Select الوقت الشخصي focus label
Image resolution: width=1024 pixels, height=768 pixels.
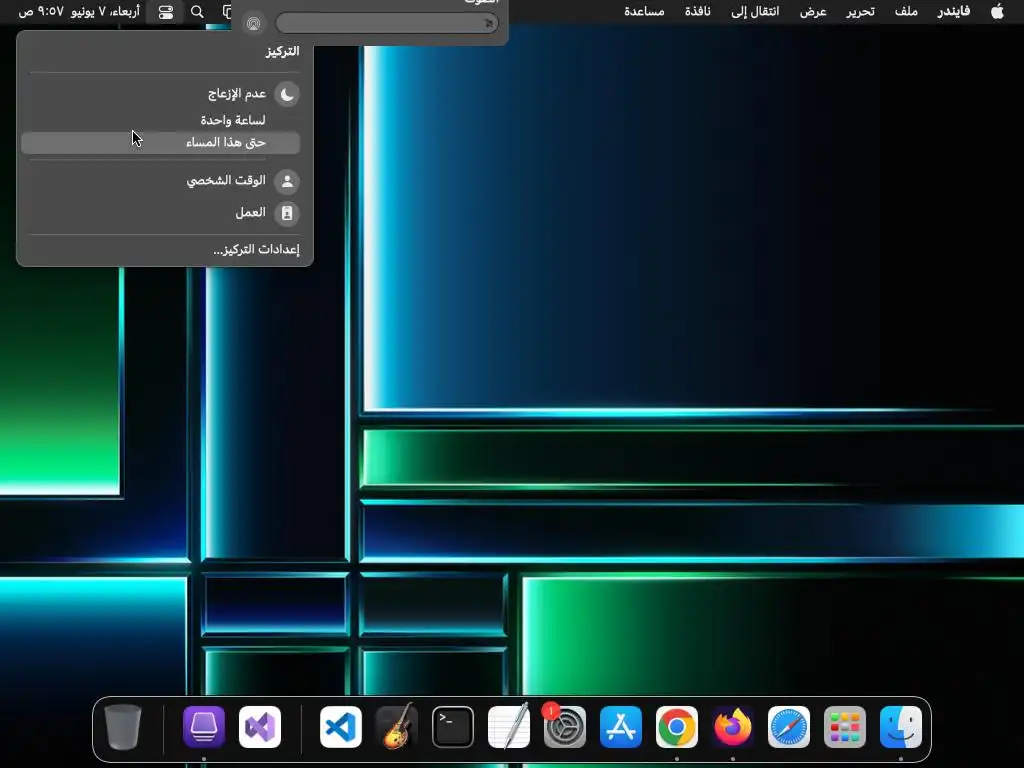pos(226,180)
